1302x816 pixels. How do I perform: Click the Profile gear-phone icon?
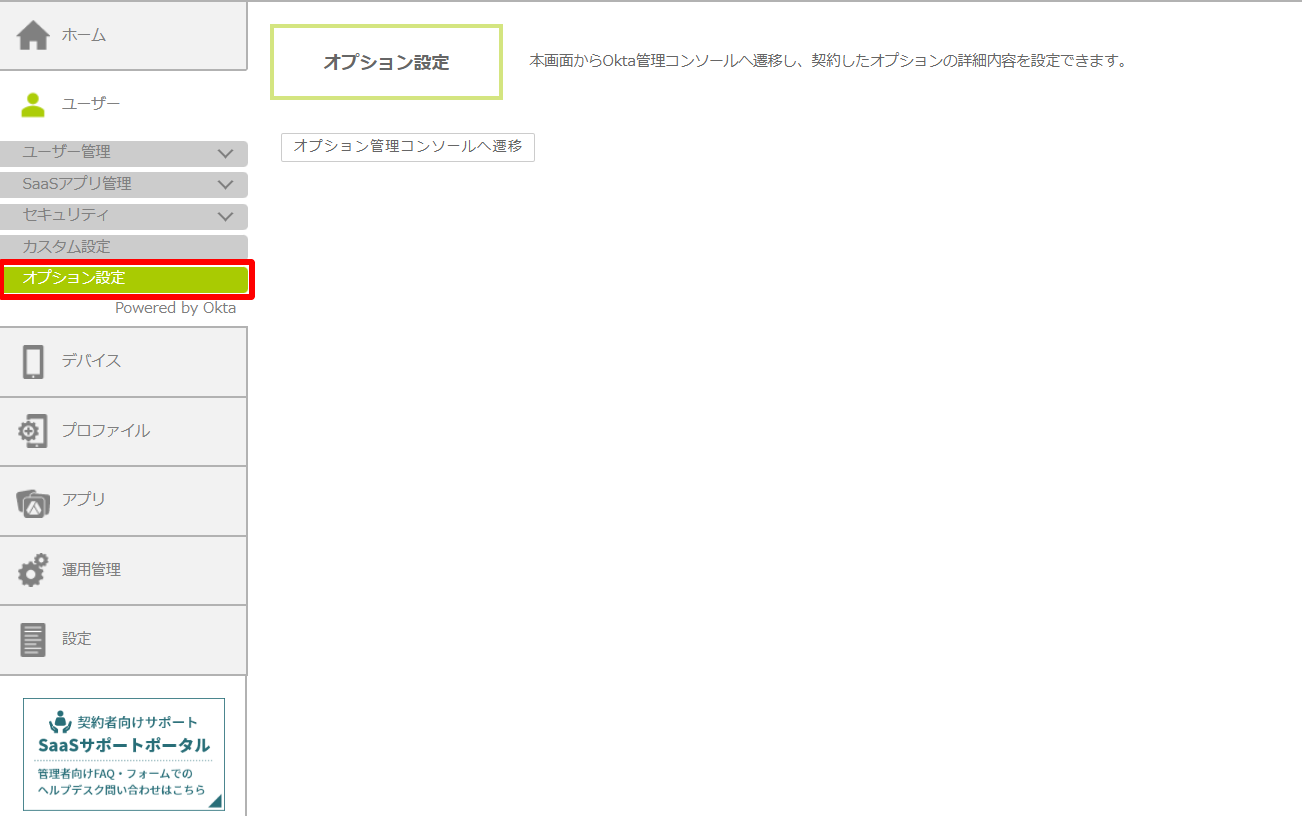[x=33, y=431]
